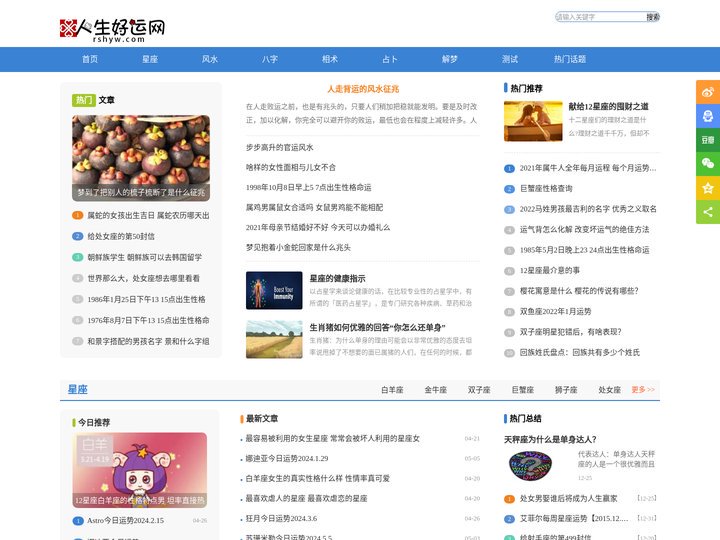Screen dimensions: 720x540
Task: Select the 白羊座 sub-category tab
Action: [x=392, y=390]
